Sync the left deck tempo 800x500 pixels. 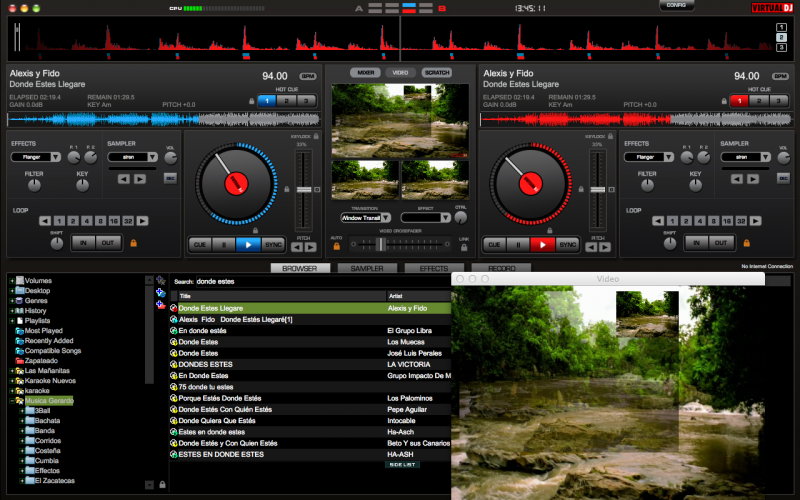(x=273, y=244)
